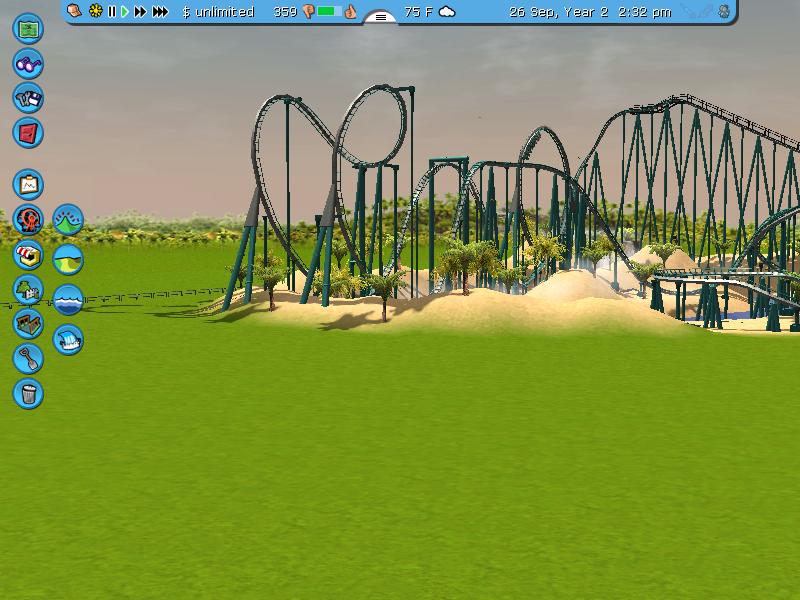Viewport: 800px width, 600px height.
Task: Select the trash can delete tool
Action: click(x=28, y=393)
